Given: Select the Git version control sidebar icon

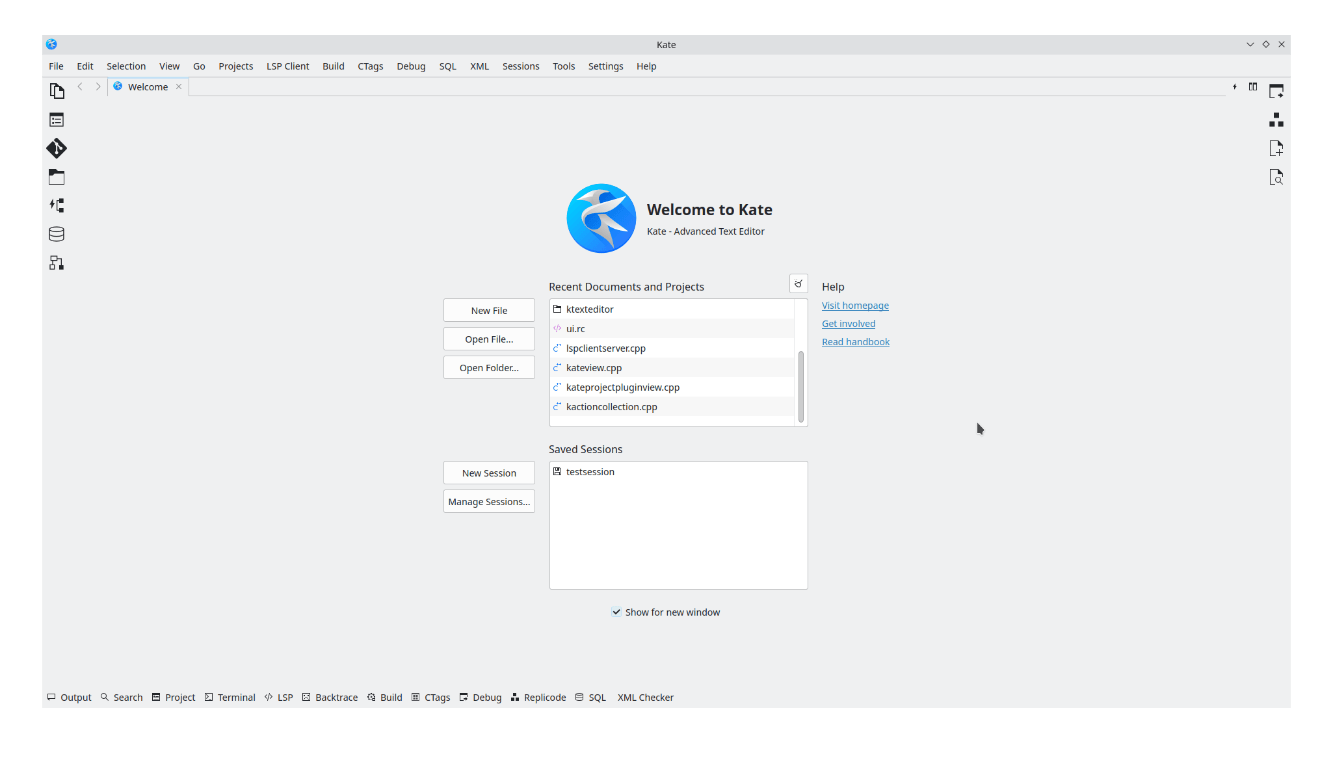Looking at the screenshot, I should click(x=57, y=148).
